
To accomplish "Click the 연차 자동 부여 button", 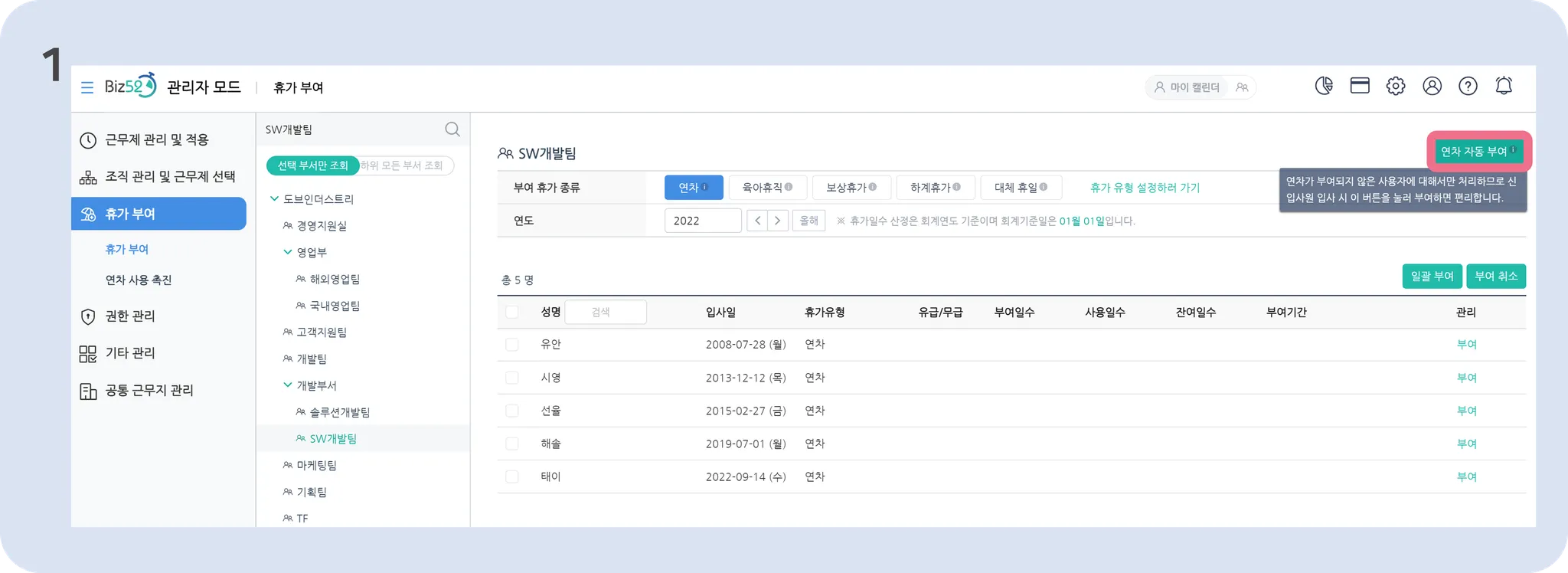I will click(1478, 151).
